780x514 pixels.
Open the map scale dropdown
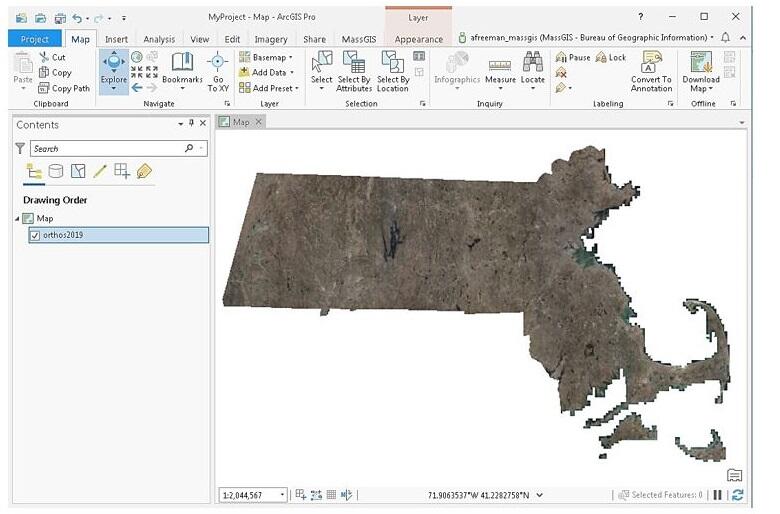pos(282,495)
